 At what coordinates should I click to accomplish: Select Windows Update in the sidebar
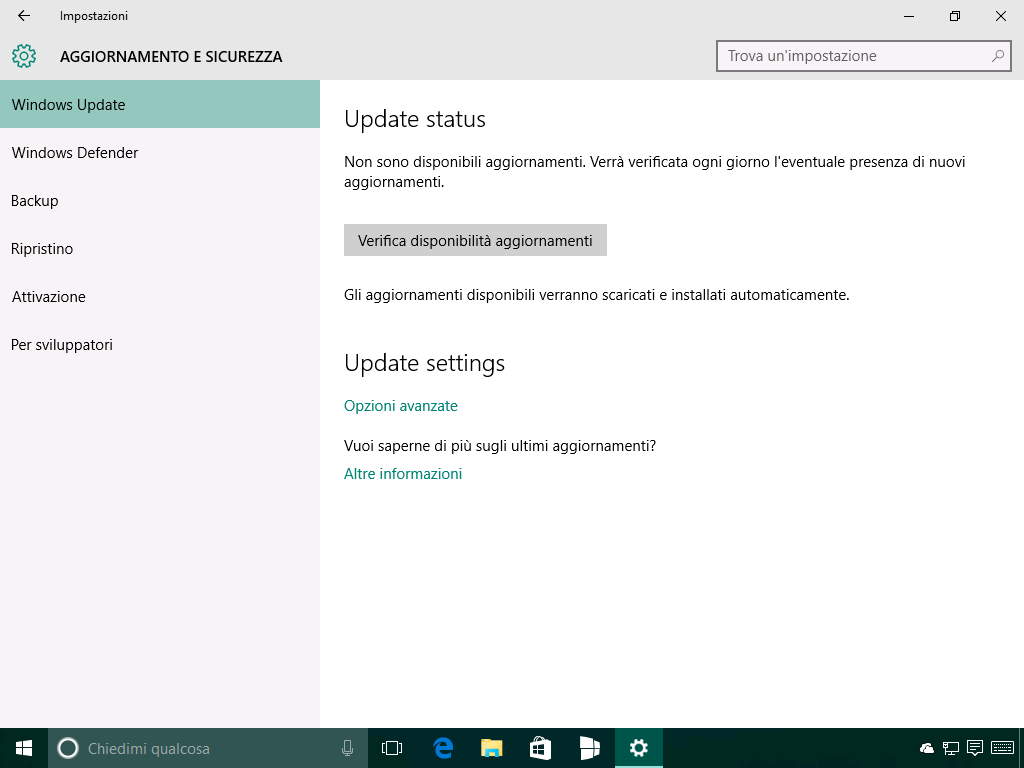point(160,104)
